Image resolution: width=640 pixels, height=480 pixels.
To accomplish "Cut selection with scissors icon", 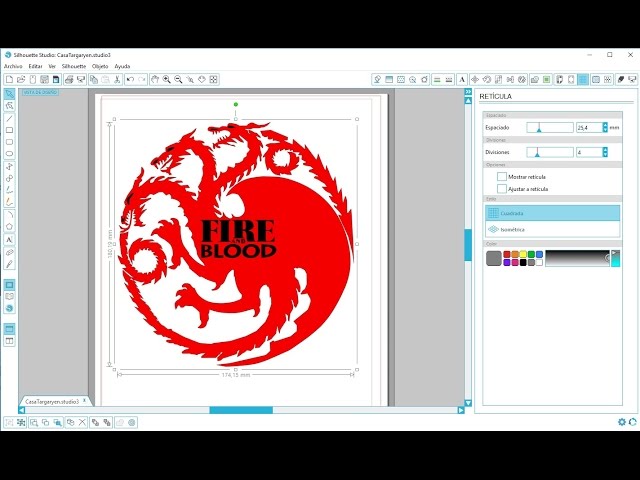I will 117,79.
